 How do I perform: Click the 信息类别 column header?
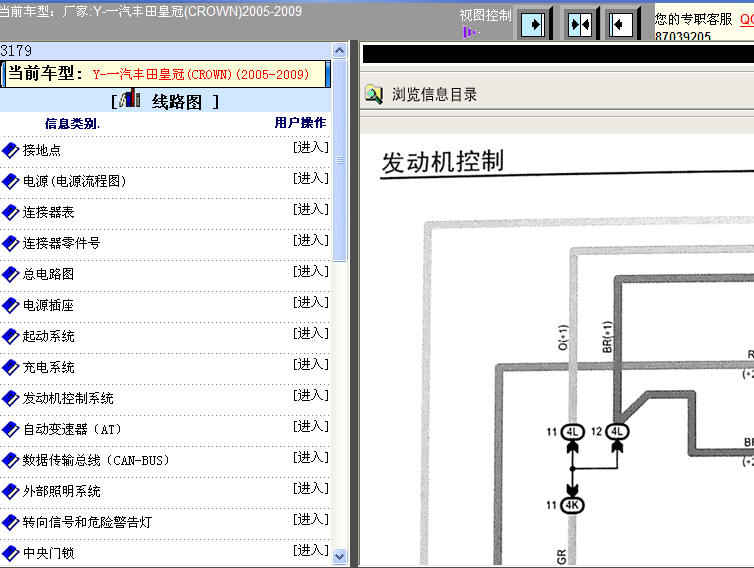(73, 124)
